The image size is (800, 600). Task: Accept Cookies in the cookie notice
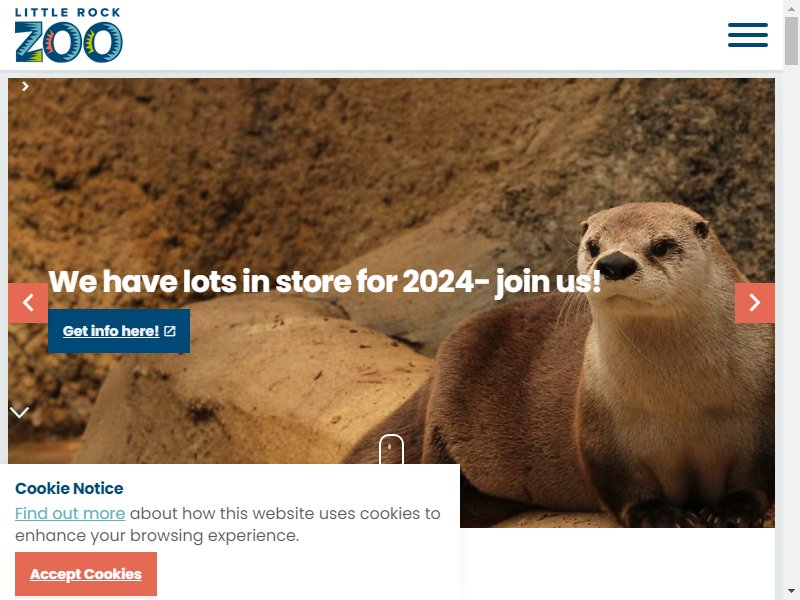(x=86, y=574)
